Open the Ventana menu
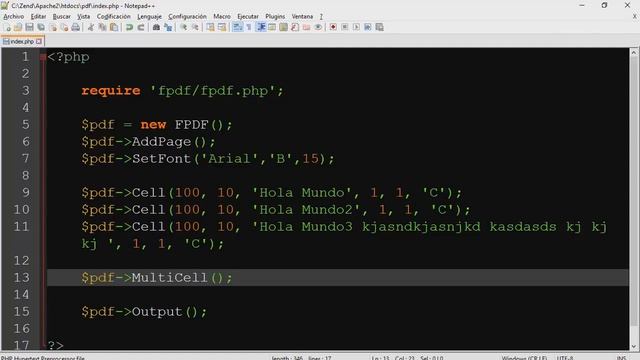This screenshot has width=640, height=360. click(x=302, y=16)
